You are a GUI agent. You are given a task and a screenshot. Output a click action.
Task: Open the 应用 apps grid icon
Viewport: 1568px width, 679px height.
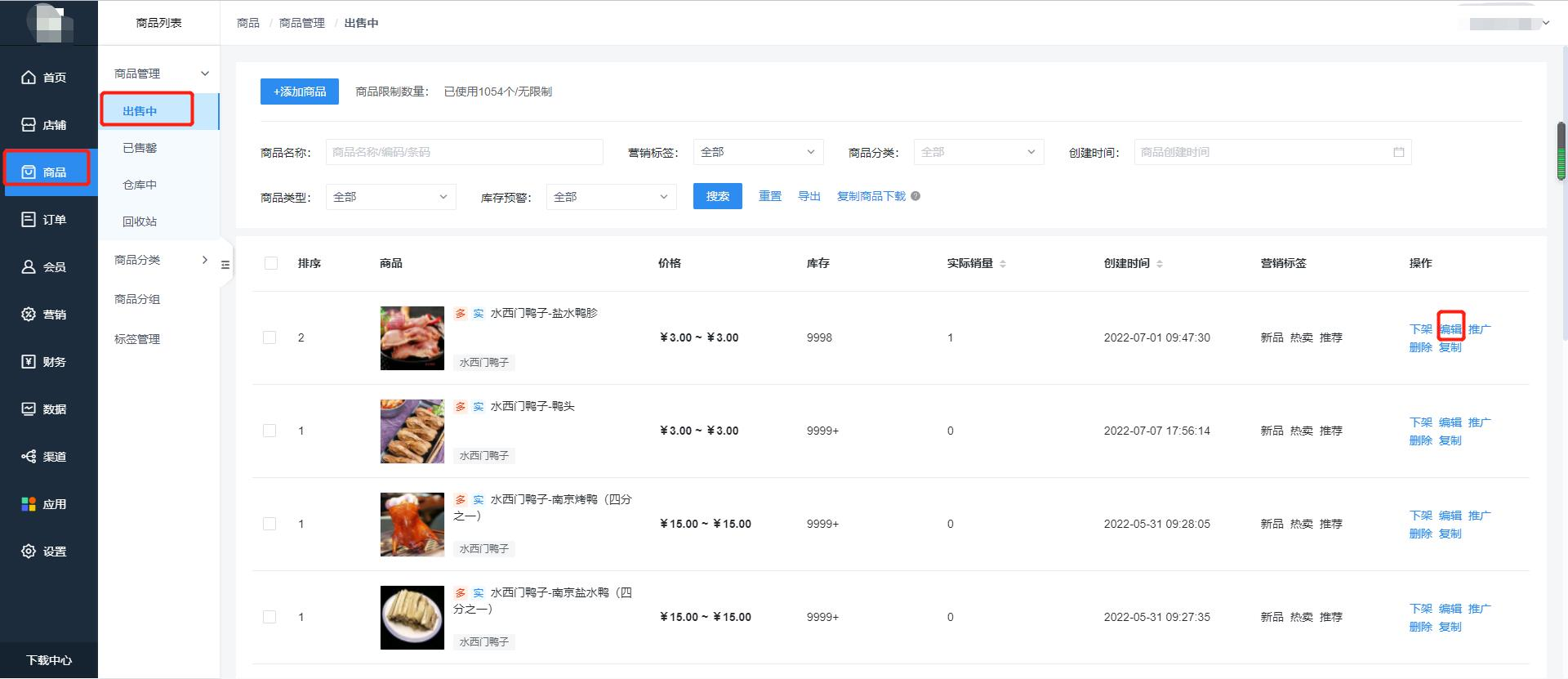point(29,504)
